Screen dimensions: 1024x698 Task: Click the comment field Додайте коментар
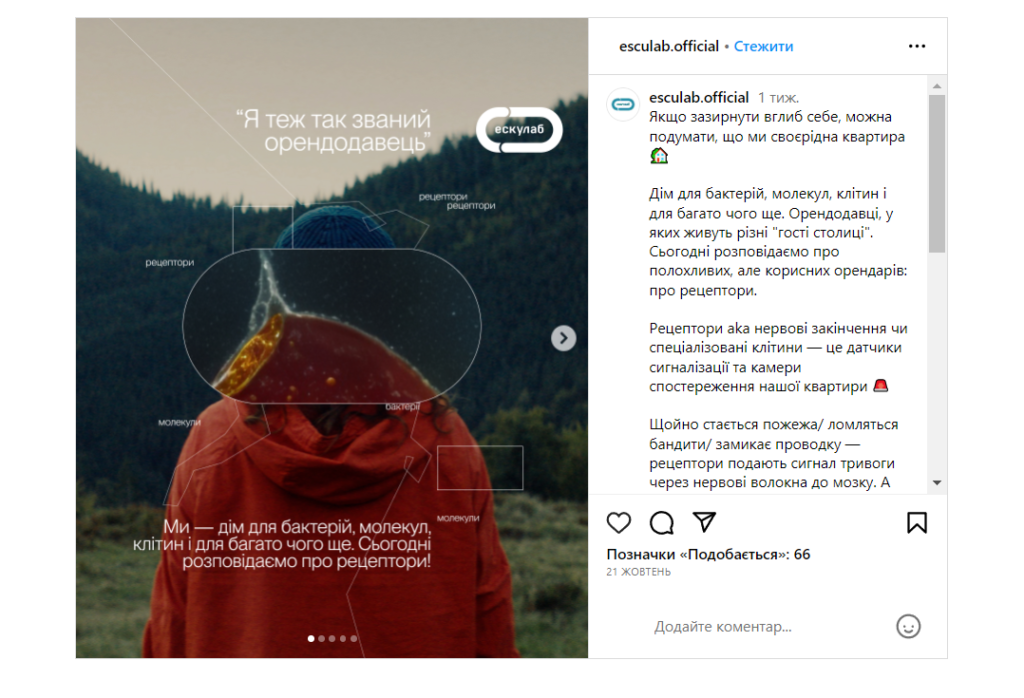coord(723,627)
